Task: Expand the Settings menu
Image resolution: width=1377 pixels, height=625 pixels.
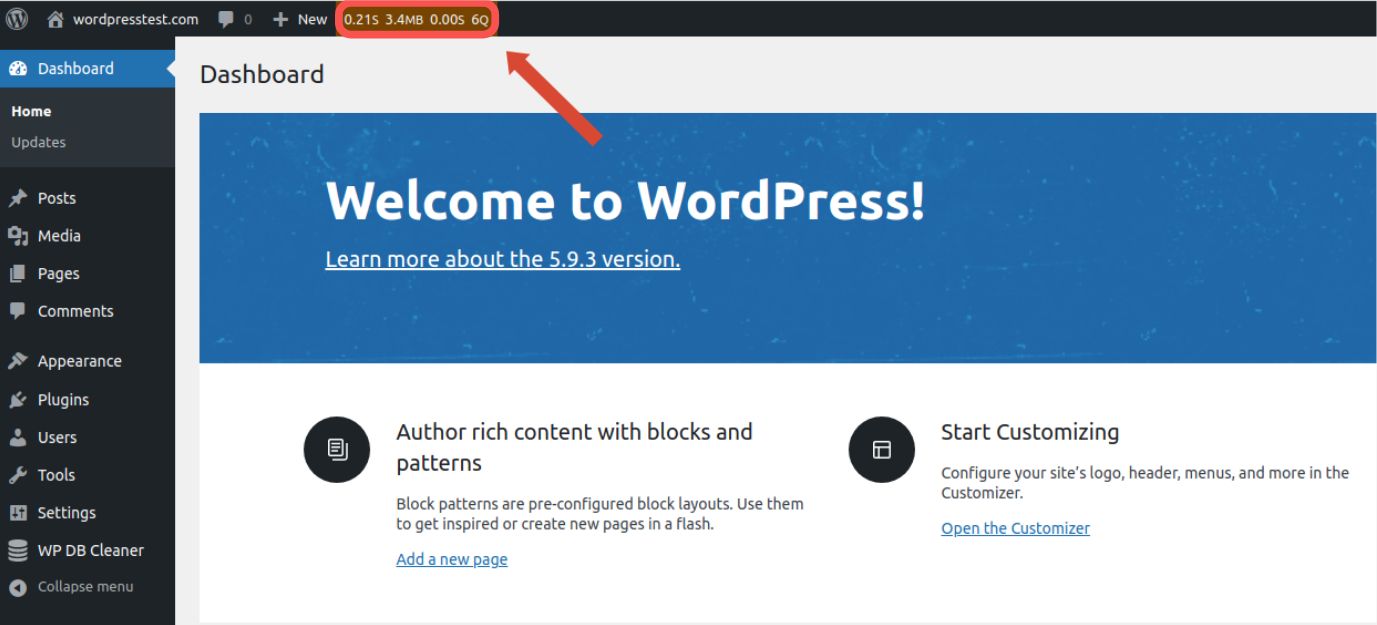Action: coord(67,512)
